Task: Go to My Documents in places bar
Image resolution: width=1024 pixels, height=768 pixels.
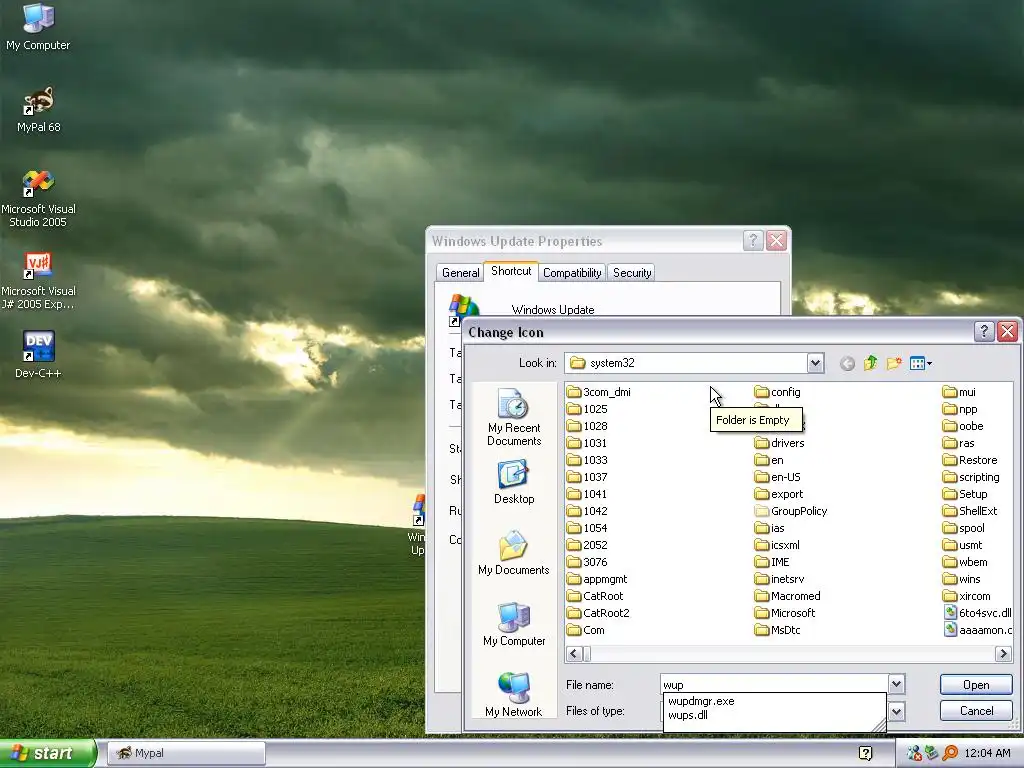Action: tap(514, 553)
